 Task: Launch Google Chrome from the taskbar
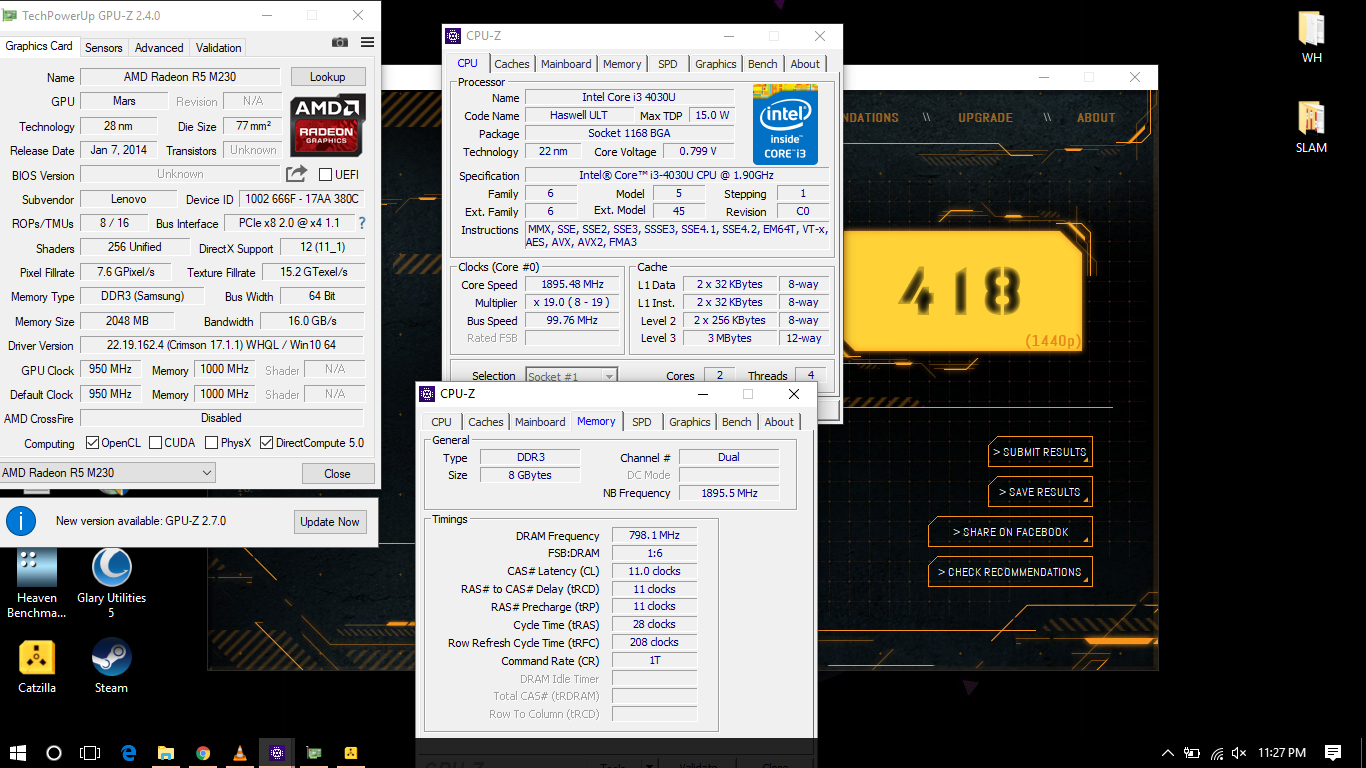click(203, 752)
